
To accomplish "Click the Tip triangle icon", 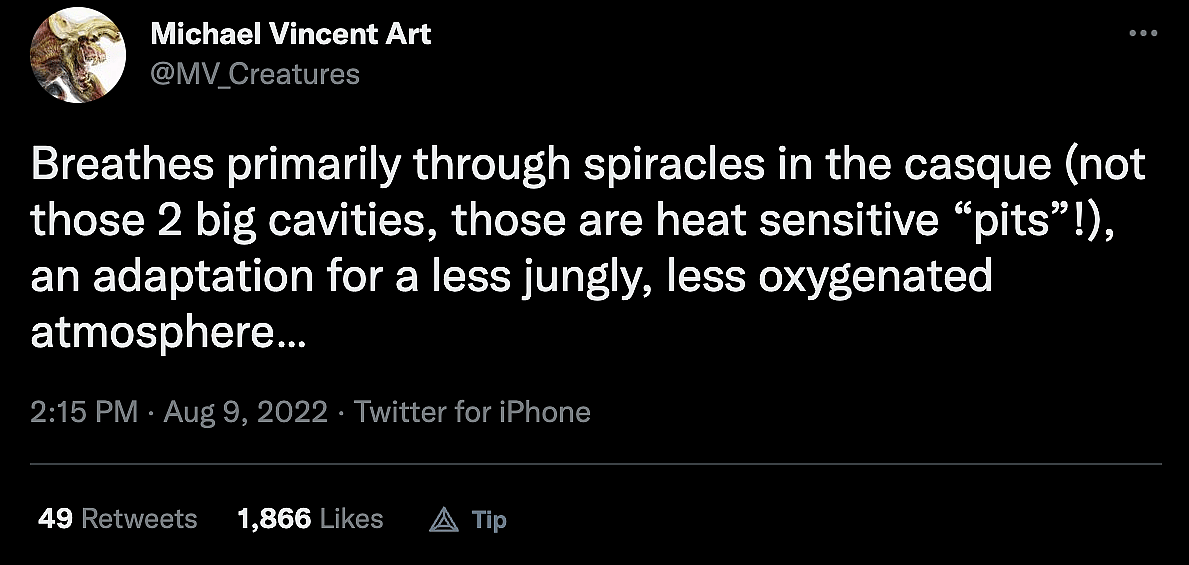I will tap(442, 520).
